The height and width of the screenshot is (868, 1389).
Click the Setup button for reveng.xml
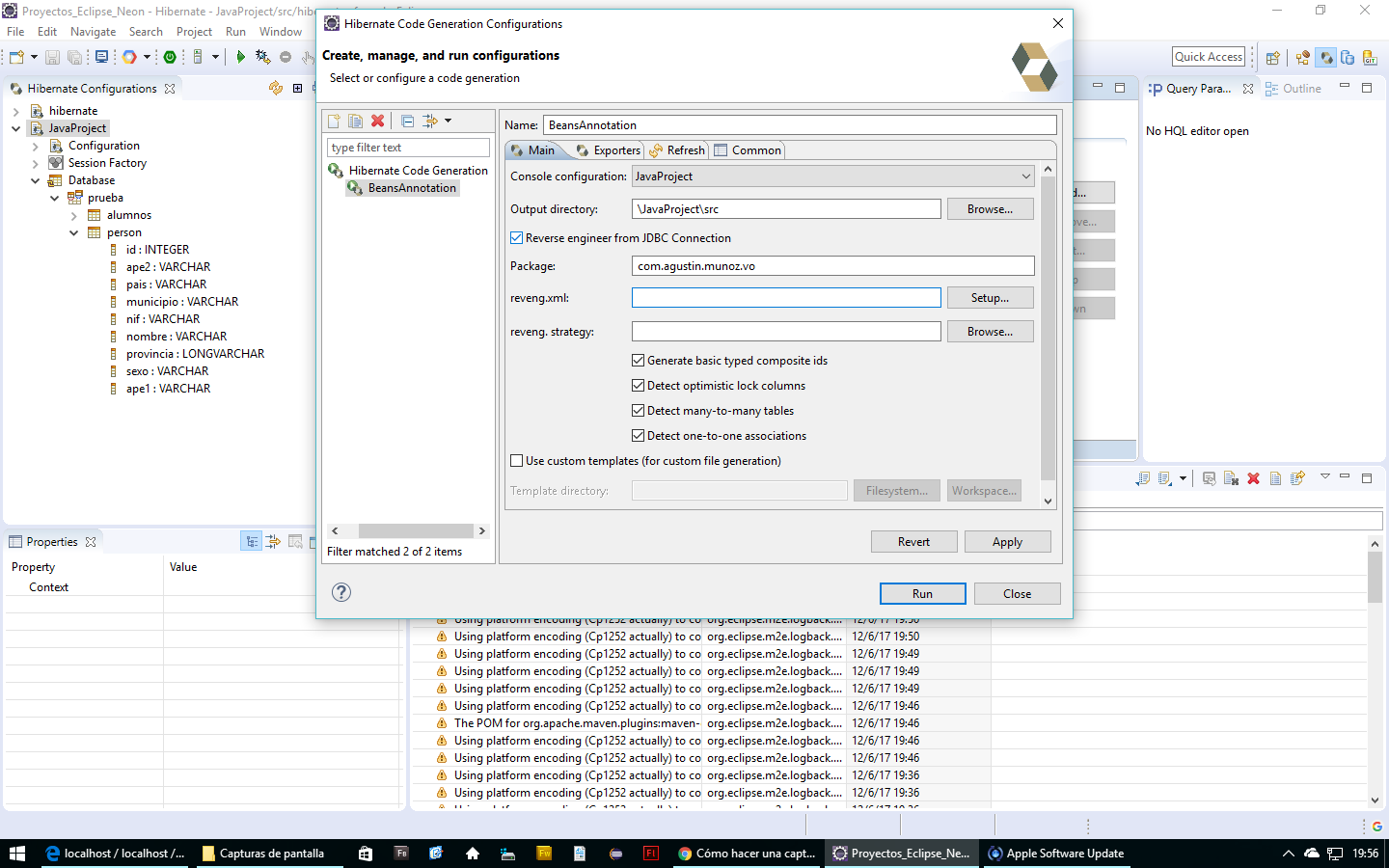coord(990,298)
